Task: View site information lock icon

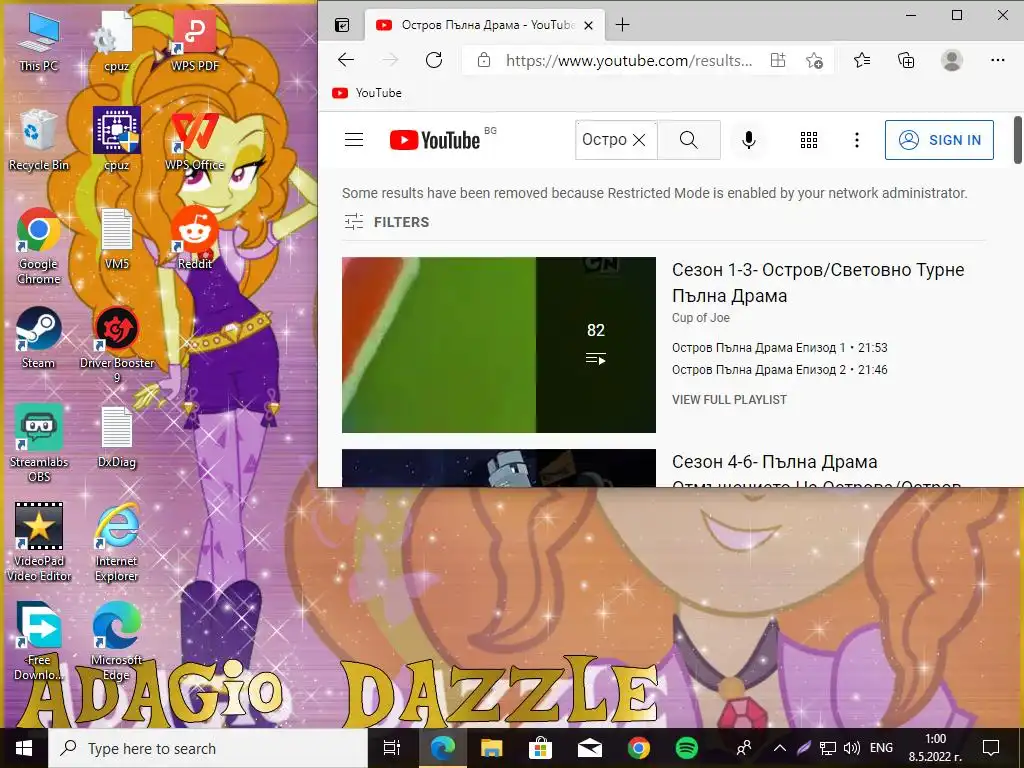Action: [x=484, y=60]
